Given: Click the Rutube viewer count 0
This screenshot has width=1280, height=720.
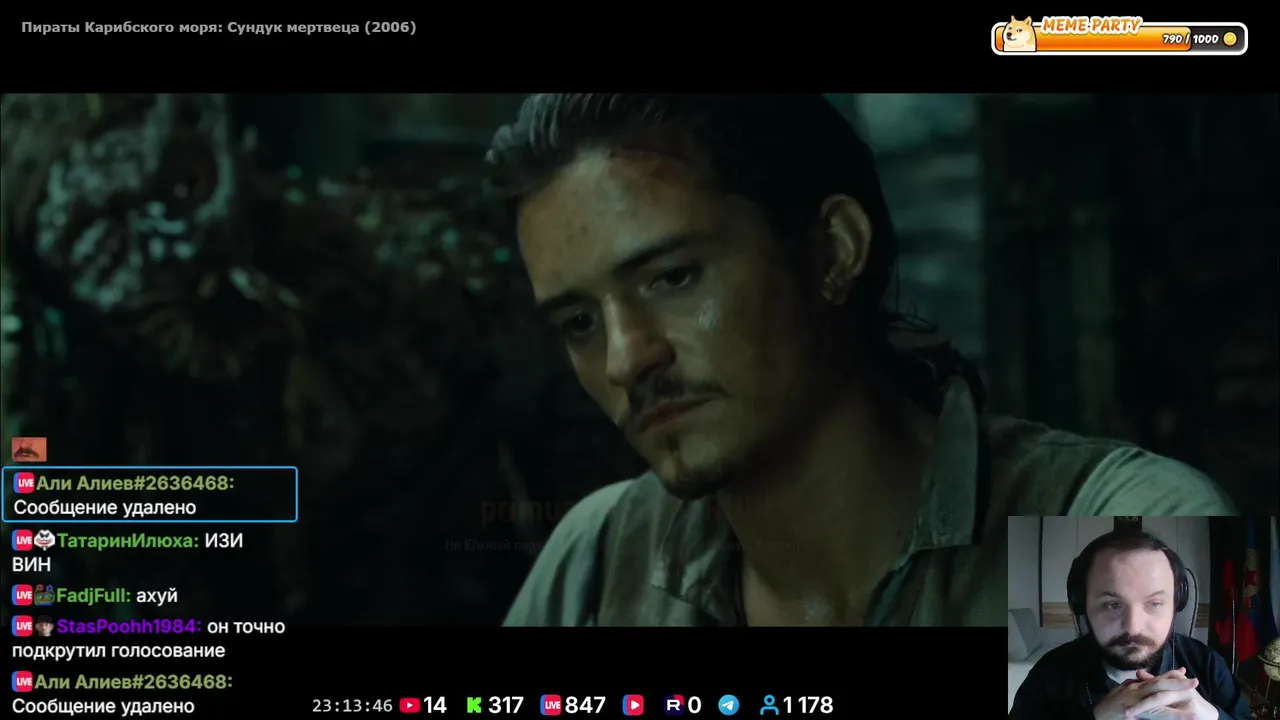Looking at the screenshot, I should click(x=694, y=705).
